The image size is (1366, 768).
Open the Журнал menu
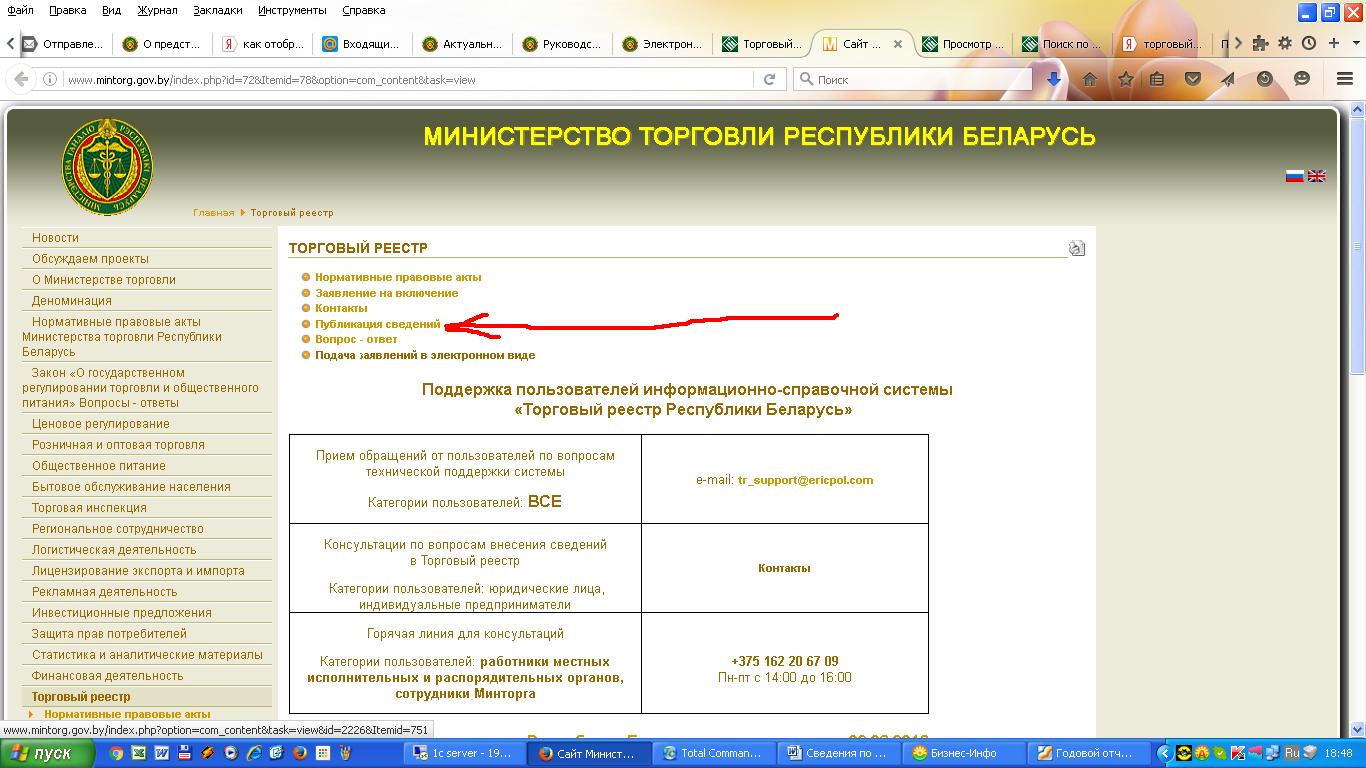click(x=157, y=10)
